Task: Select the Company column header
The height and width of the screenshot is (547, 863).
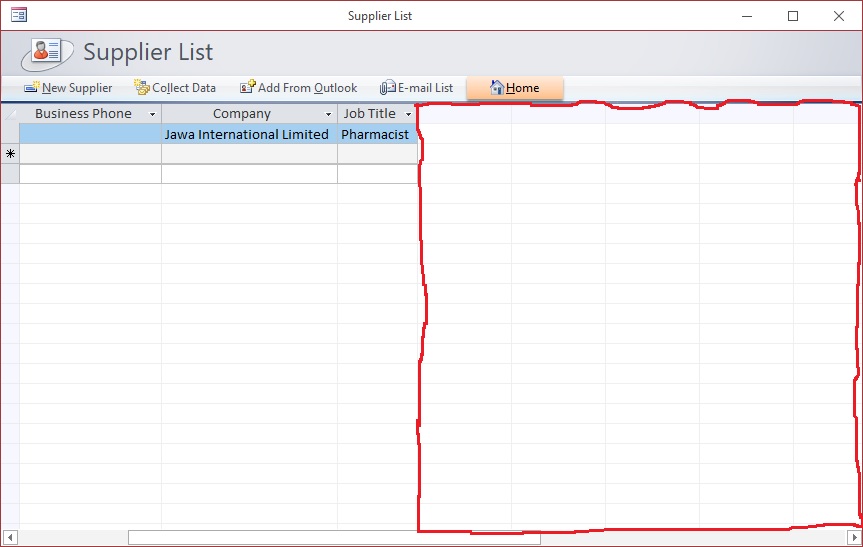Action: [249, 114]
